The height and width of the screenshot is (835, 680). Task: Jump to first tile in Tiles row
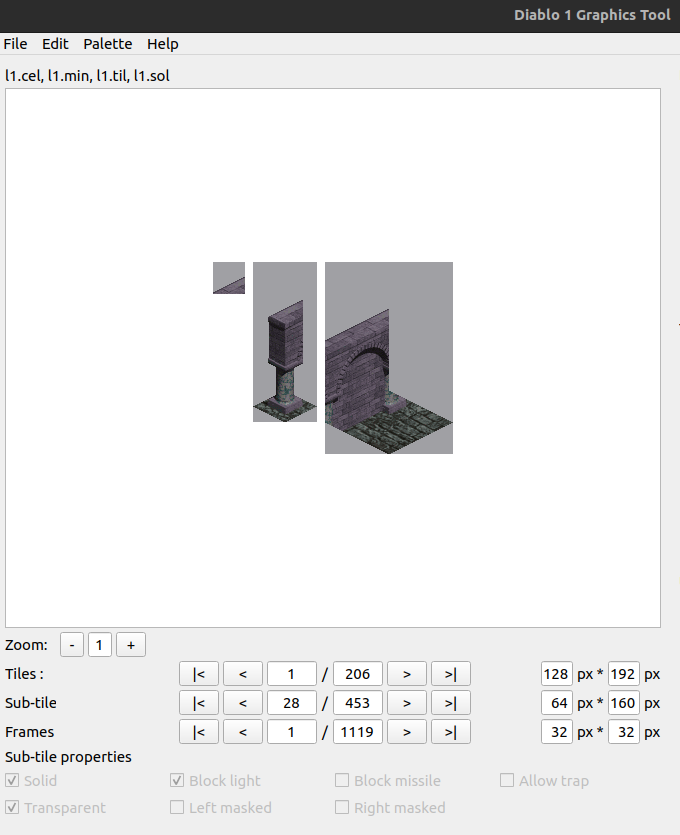click(199, 674)
